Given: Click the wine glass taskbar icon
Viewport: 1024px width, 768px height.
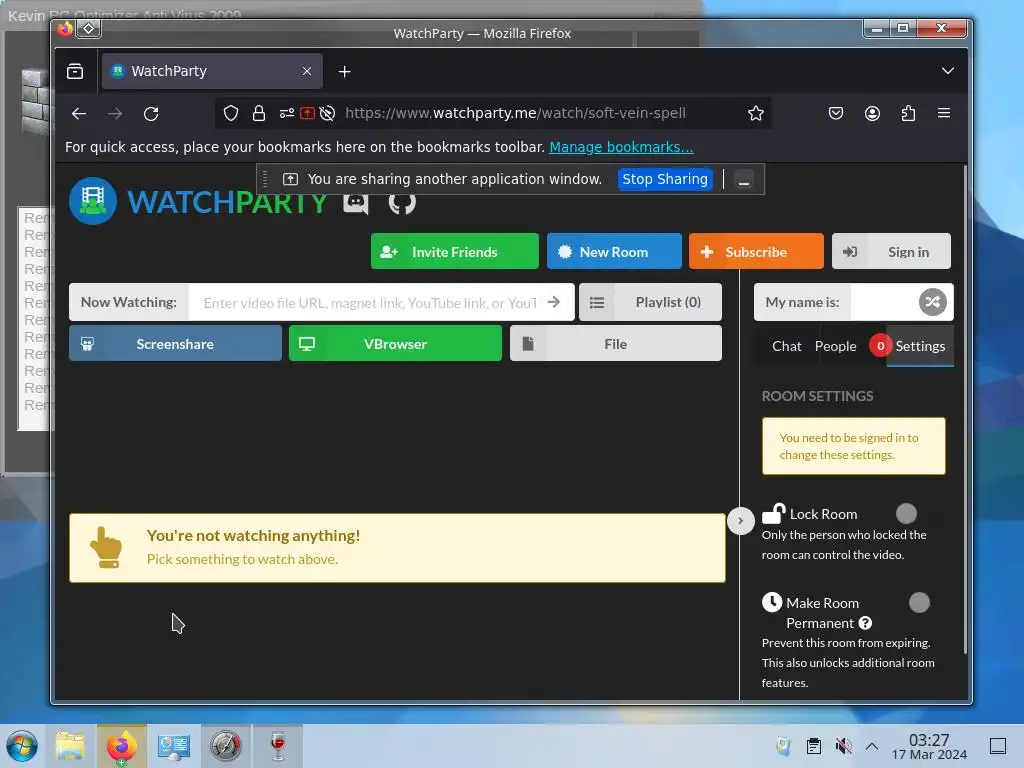Looking at the screenshot, I should (x=278, y=746).
